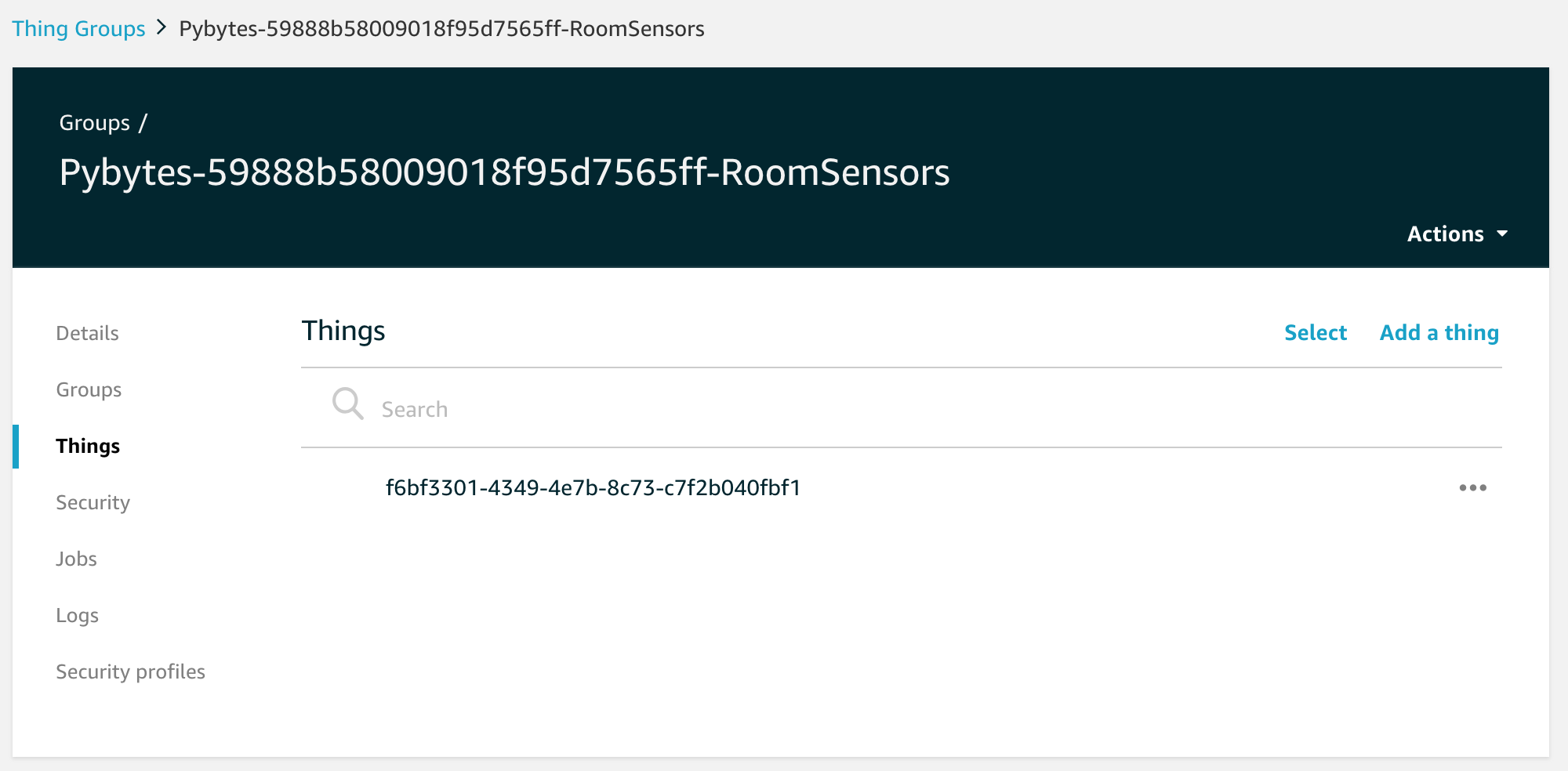Open thing f6bf3301-4349-4e7b-8c73-c7f2b040fbf1
The image size is (1568, 771).
point(593,487)
